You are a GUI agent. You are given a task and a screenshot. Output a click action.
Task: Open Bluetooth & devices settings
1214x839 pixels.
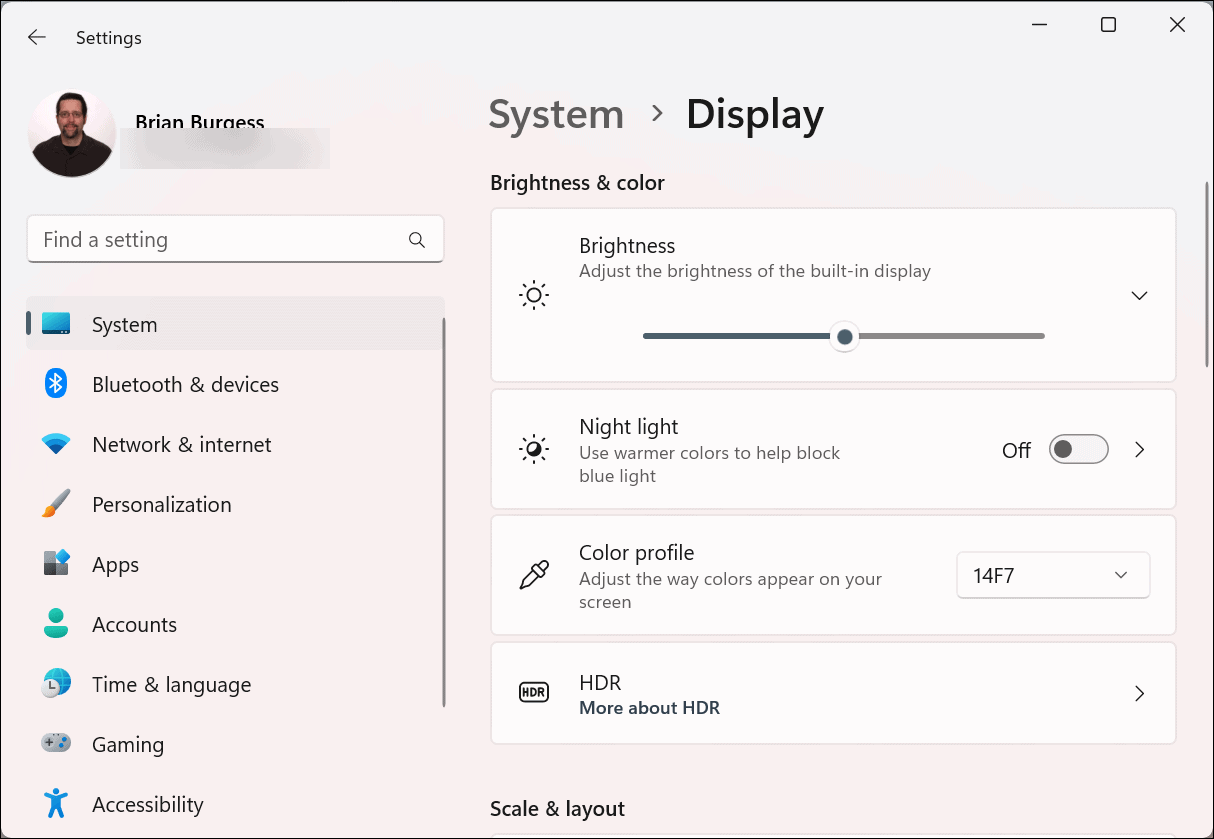click(x=55, y=384)
